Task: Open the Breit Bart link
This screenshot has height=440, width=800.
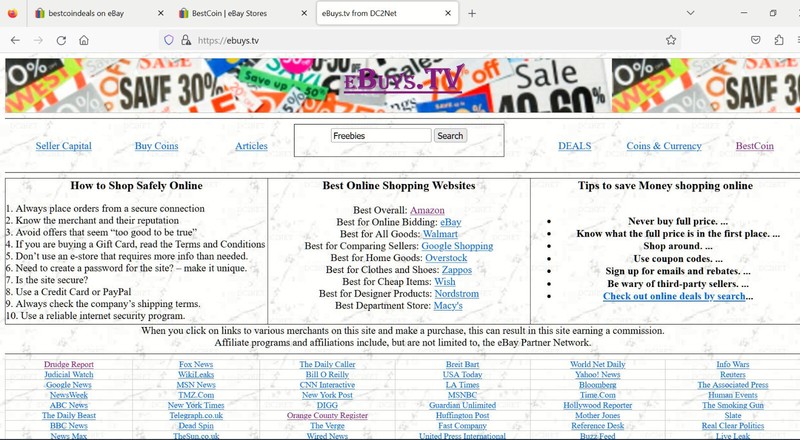Action: (462, 364)
